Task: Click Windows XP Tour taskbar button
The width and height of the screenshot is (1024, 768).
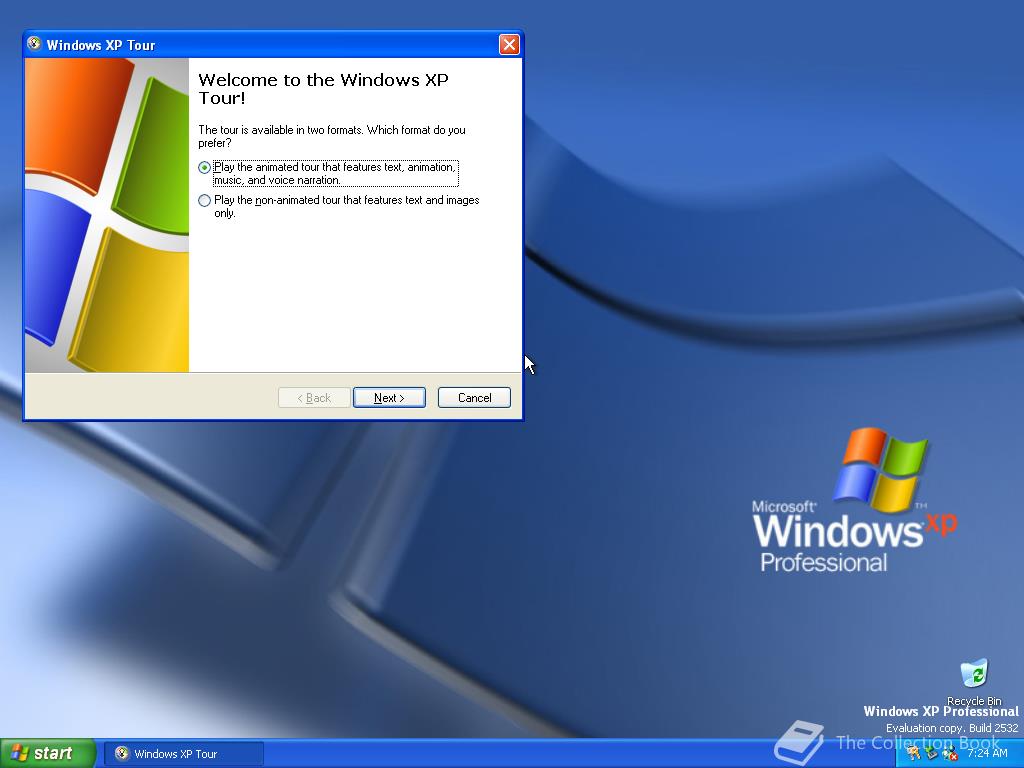Action: click(185, 754)
